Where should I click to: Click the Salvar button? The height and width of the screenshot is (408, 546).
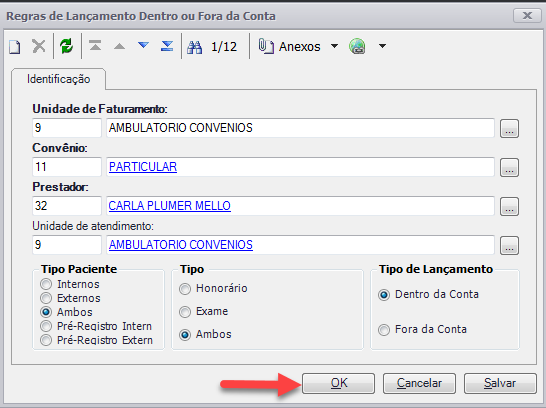point(500,383)
